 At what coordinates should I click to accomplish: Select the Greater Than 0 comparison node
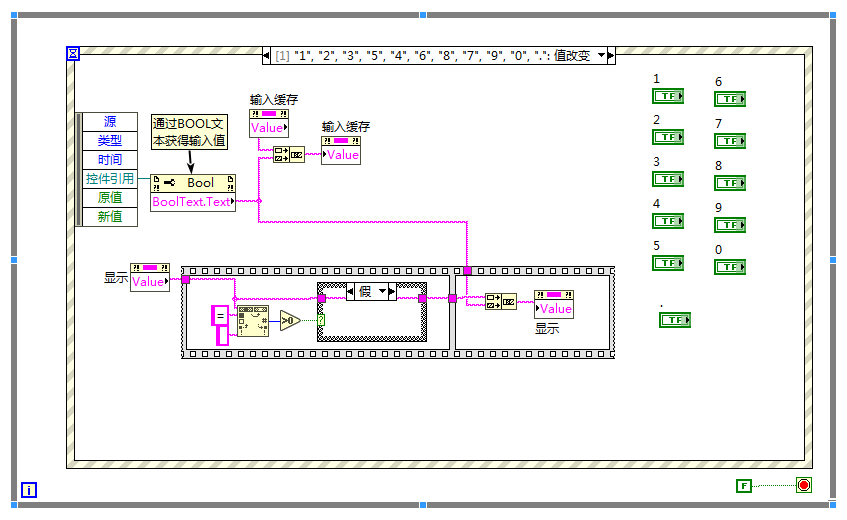[x=290, y=321]
